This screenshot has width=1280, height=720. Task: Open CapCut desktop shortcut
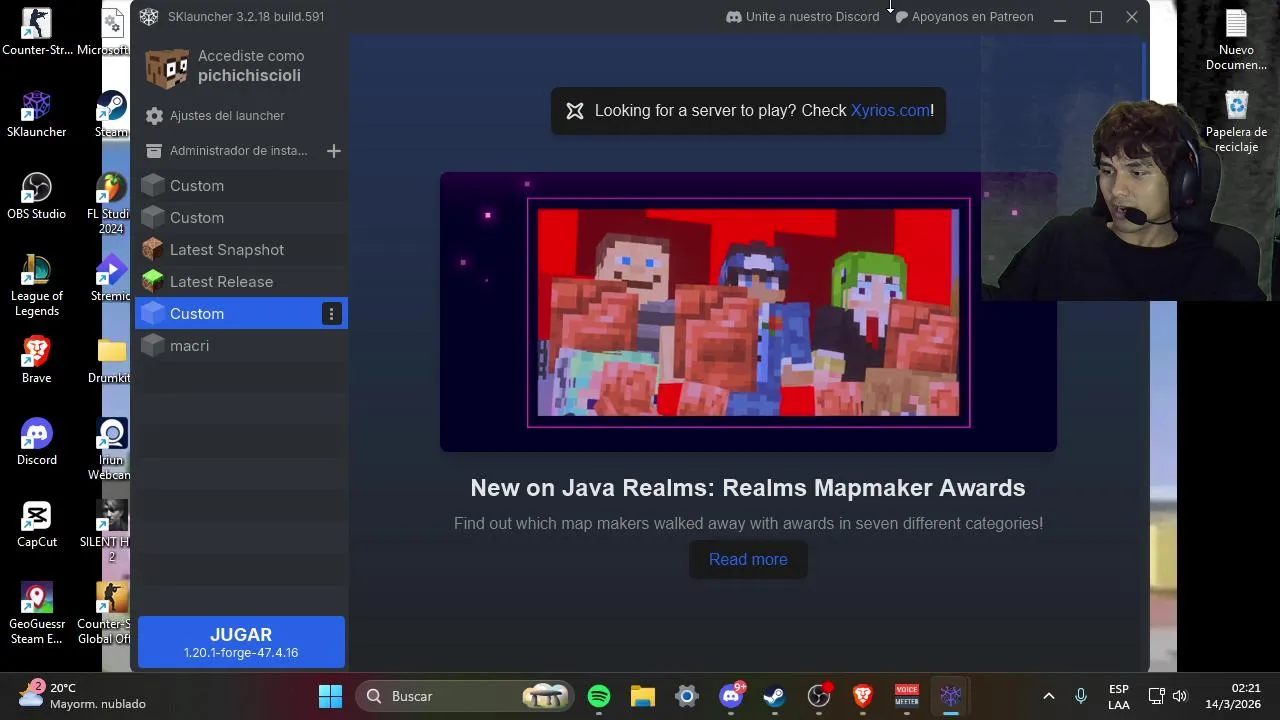click(x=36, y=524)
